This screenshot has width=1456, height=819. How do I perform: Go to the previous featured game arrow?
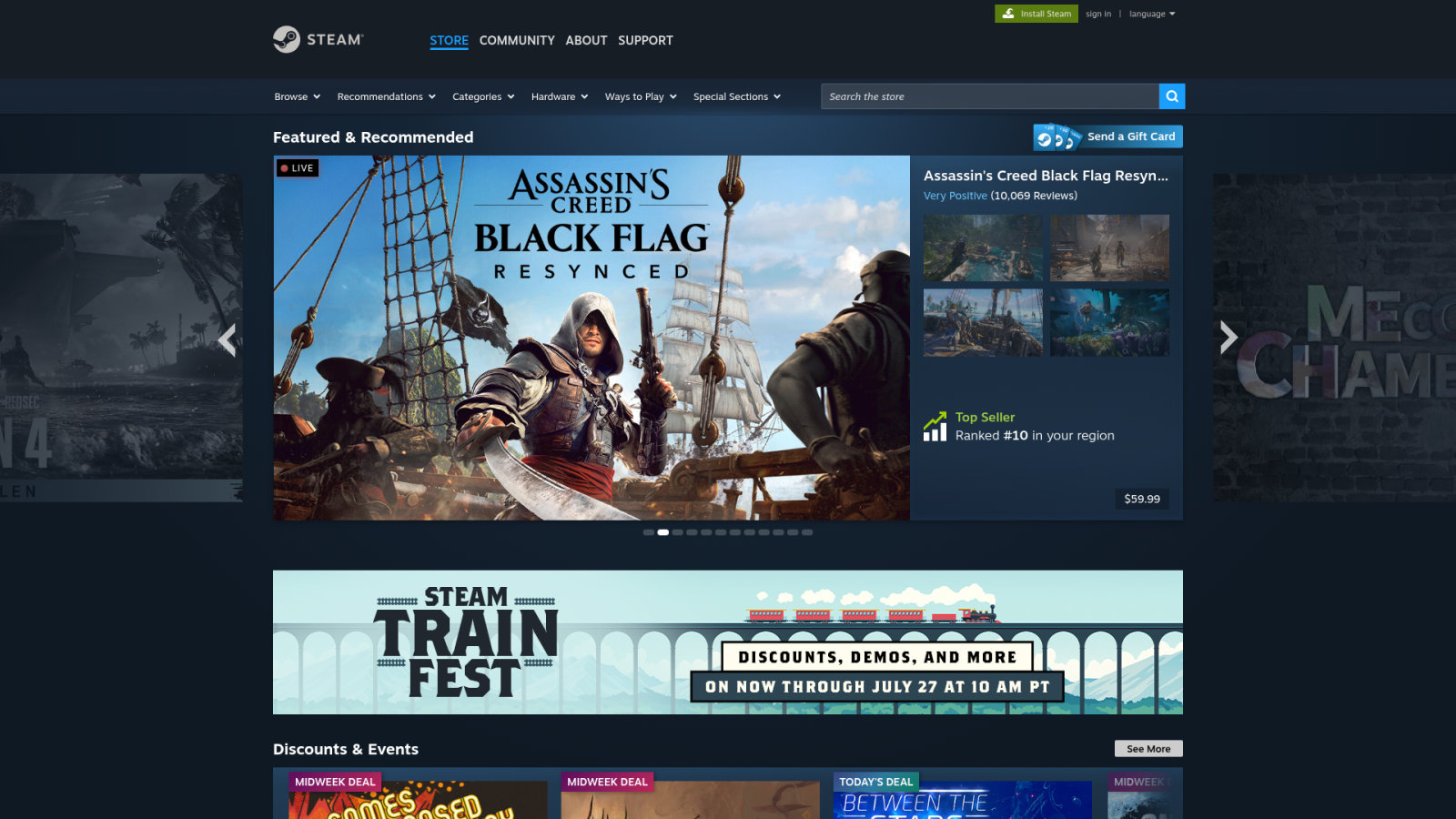click(x=227, y=339)
